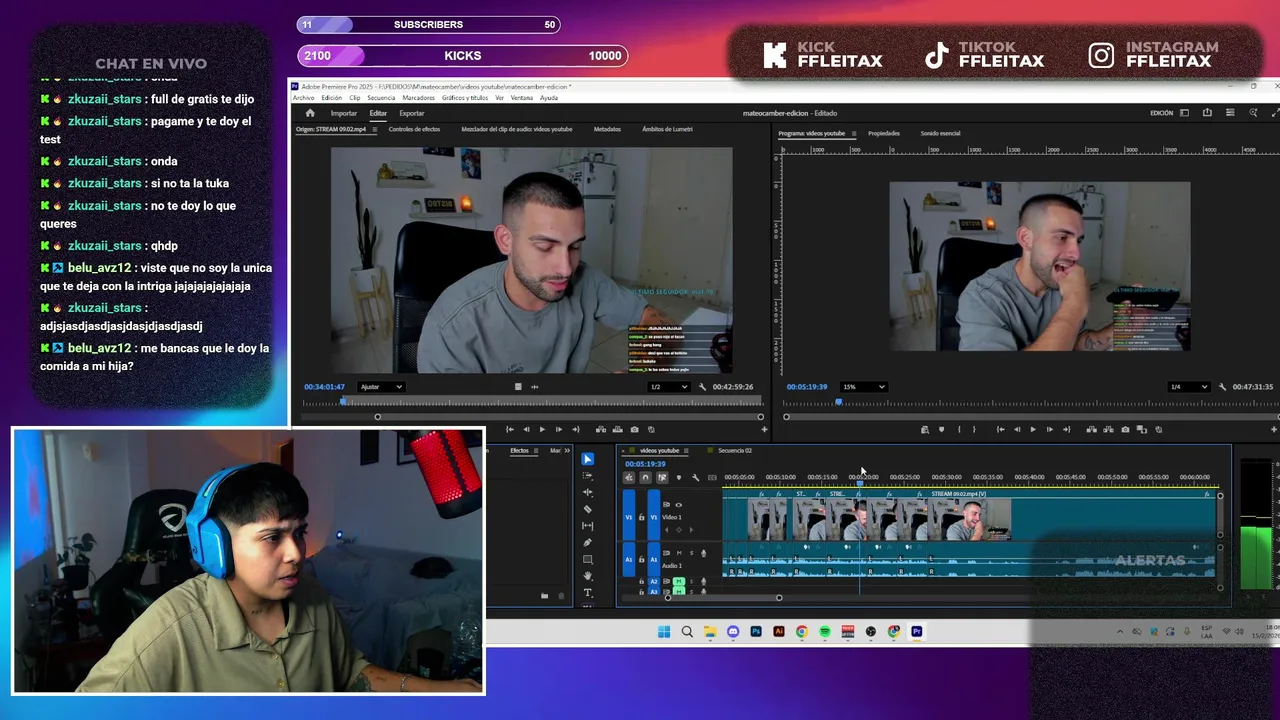
Task: Open the 15% zoom dropdown in Program monitor
Action: click(x=864, y=387)
